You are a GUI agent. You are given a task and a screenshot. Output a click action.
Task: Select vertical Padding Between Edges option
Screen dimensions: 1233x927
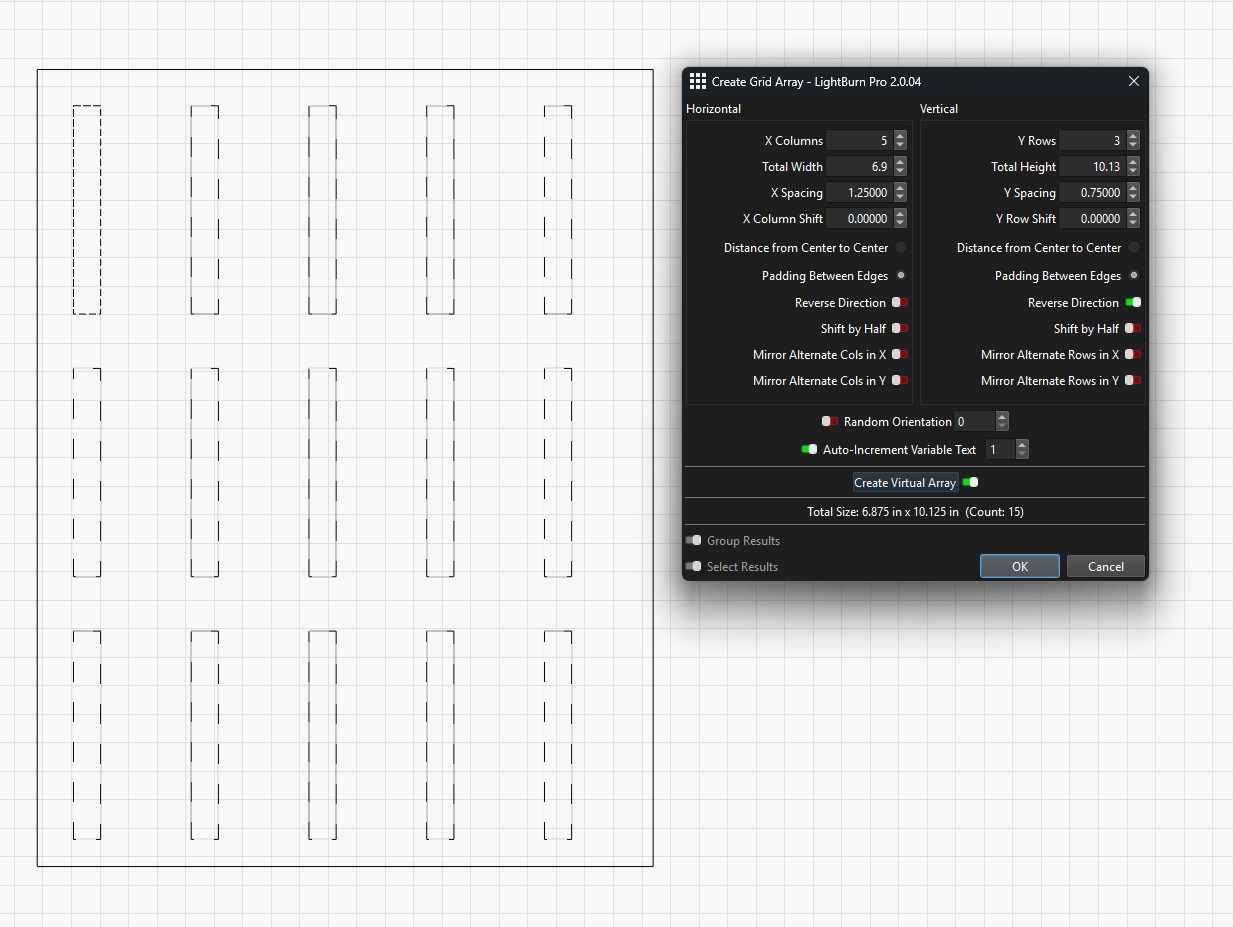pos(1133,276)
